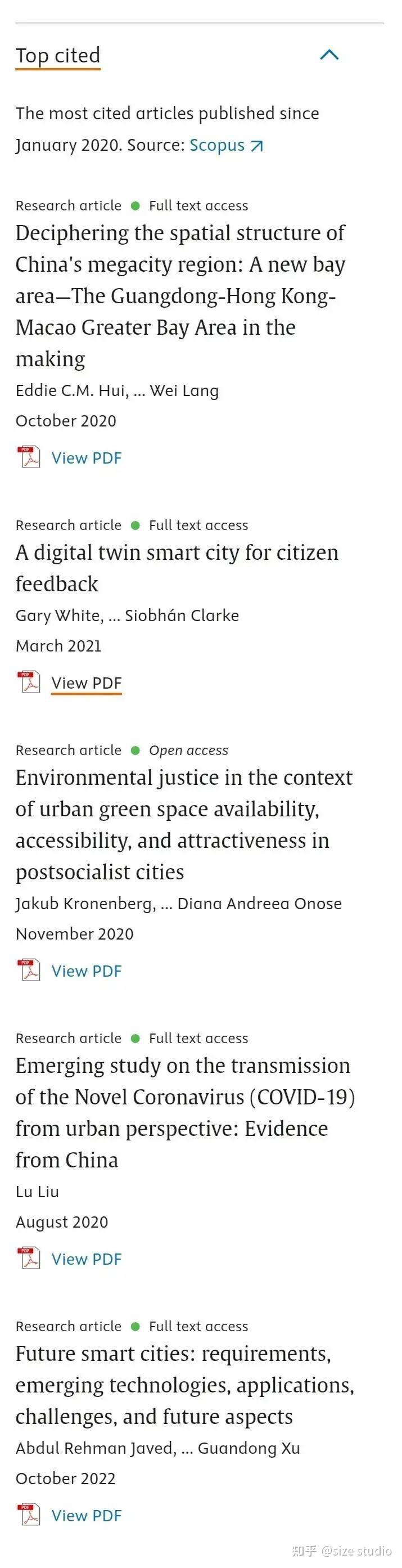Click PDF icon for Environmental justice article
The width and height of the screenshot is (402, 1568).
click(29, 971)
